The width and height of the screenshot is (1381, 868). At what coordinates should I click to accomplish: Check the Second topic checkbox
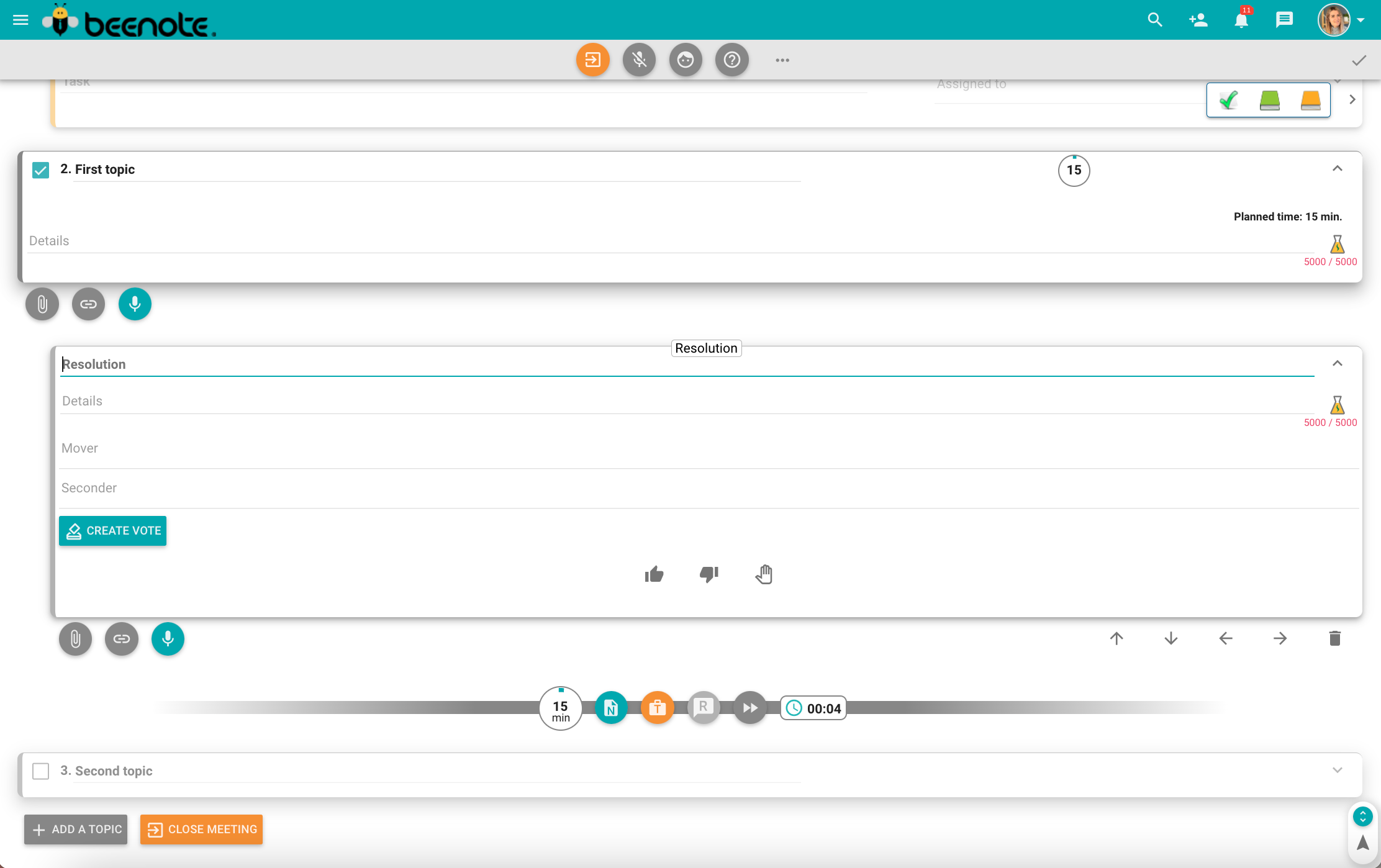pyautogui.click(x=41, y=771)
